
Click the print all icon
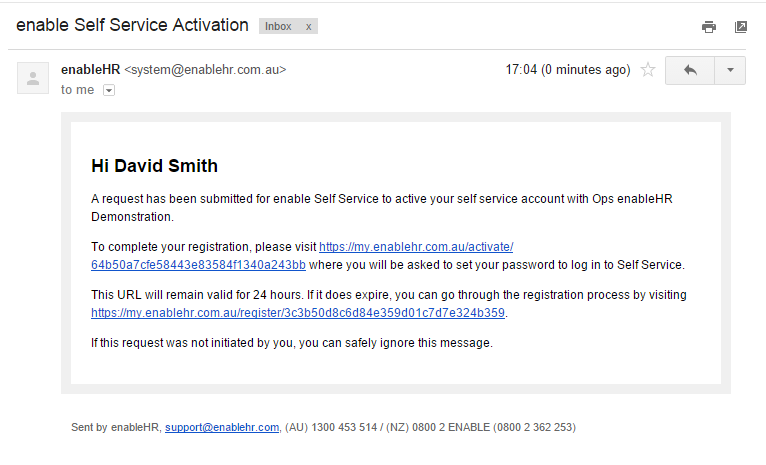(708, 27)
